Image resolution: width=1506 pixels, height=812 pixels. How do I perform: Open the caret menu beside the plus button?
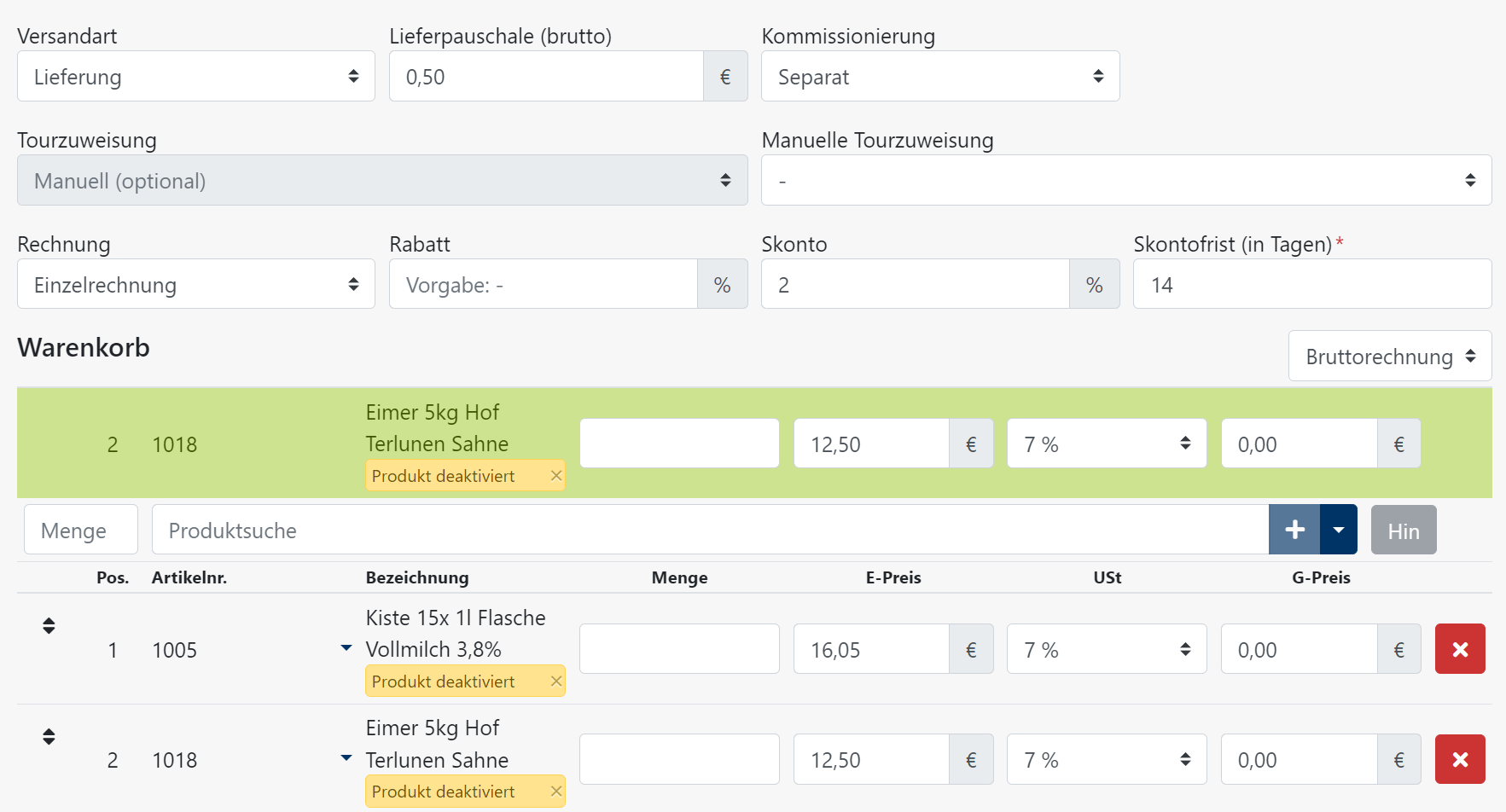coord(1339,530)
